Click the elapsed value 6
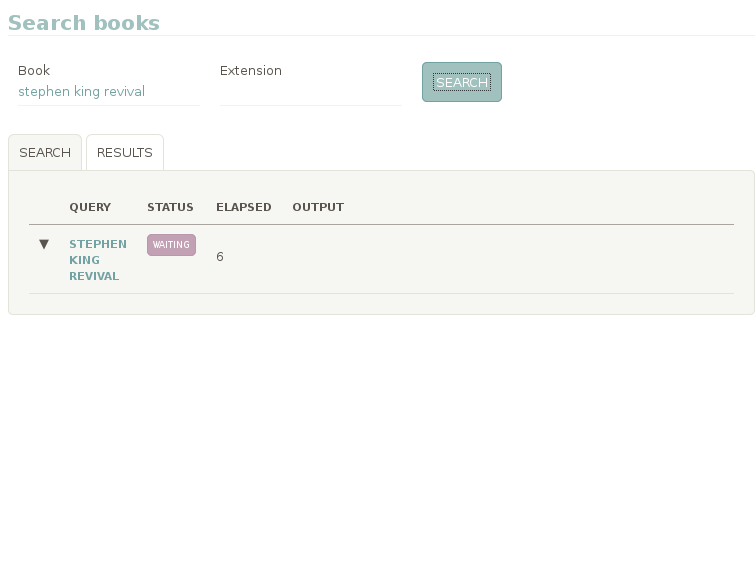755x581 pixels. click(x=220, y=257)
